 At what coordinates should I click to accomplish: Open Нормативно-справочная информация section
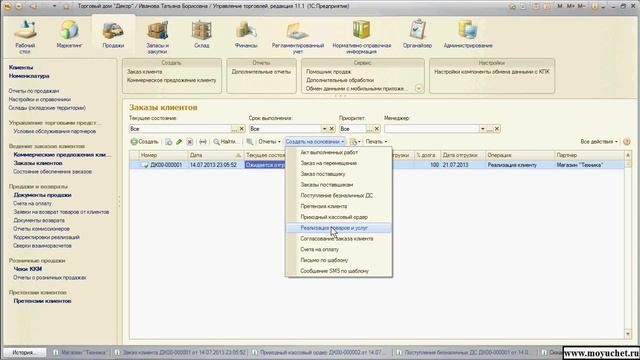(x=362, y=37)
